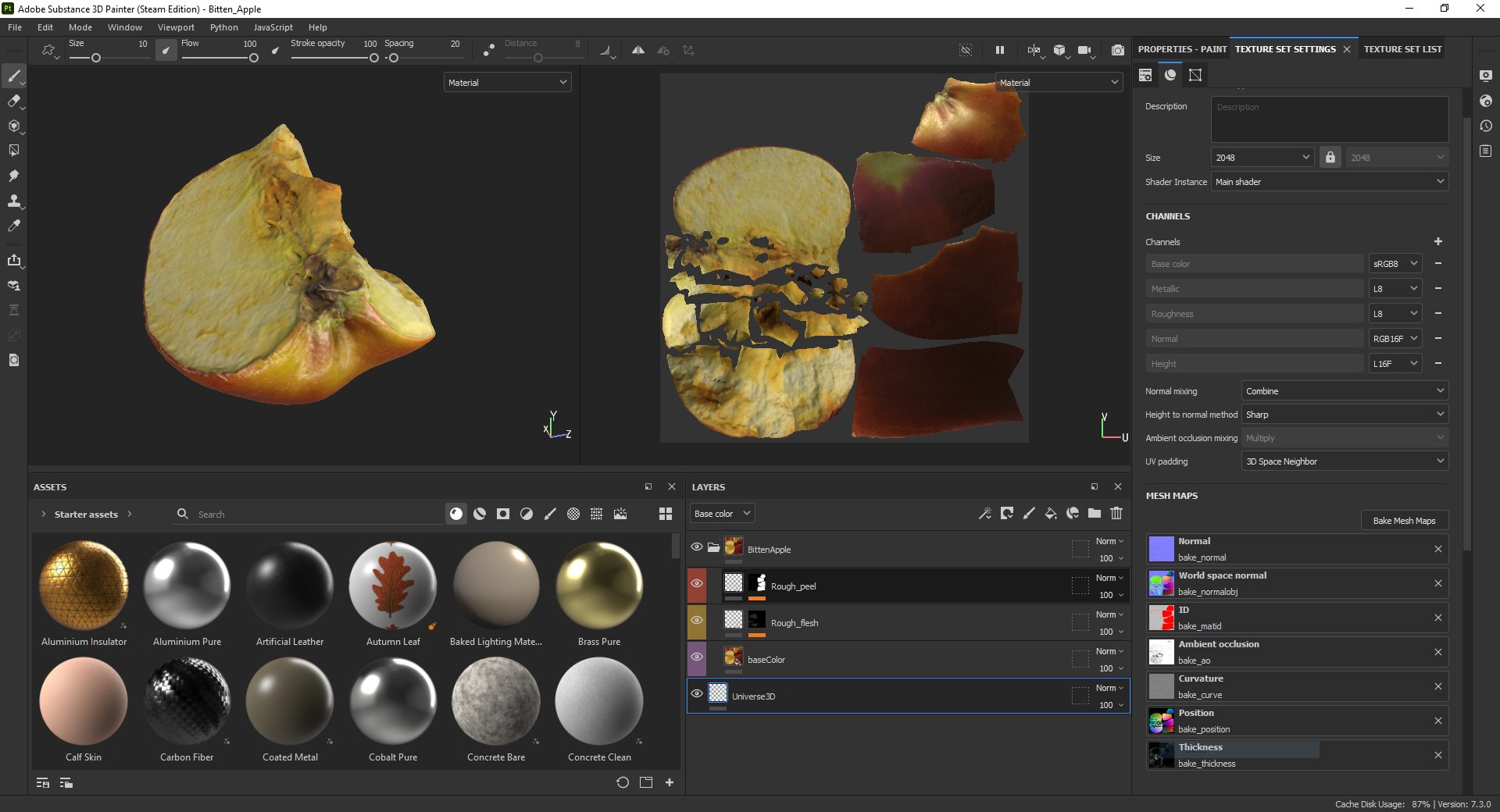
Task: Hide the Rough_peel layer
Action: pyautogui.click(x=697, y=583)
